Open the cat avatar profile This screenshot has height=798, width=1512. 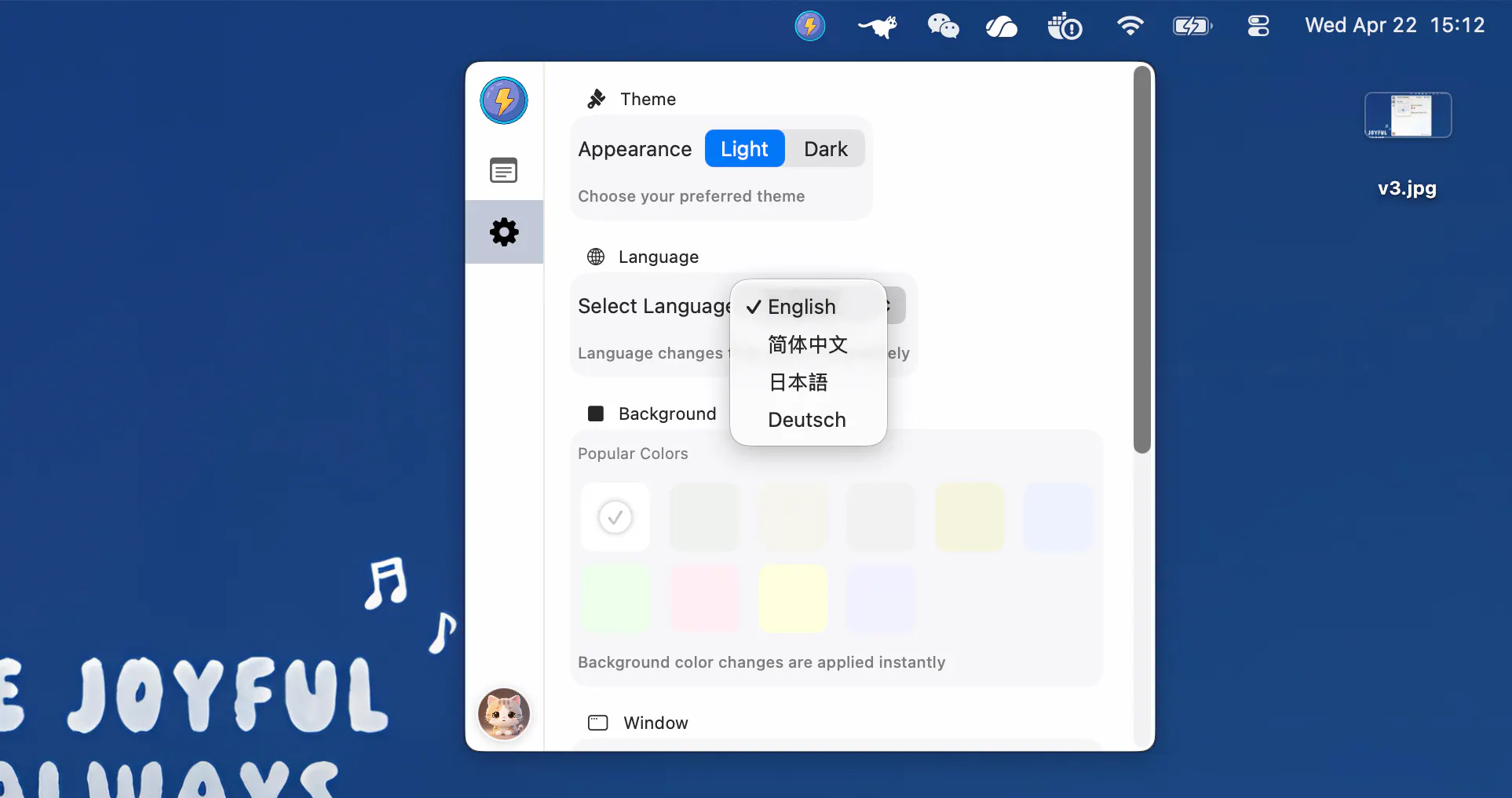click(504, 714)
